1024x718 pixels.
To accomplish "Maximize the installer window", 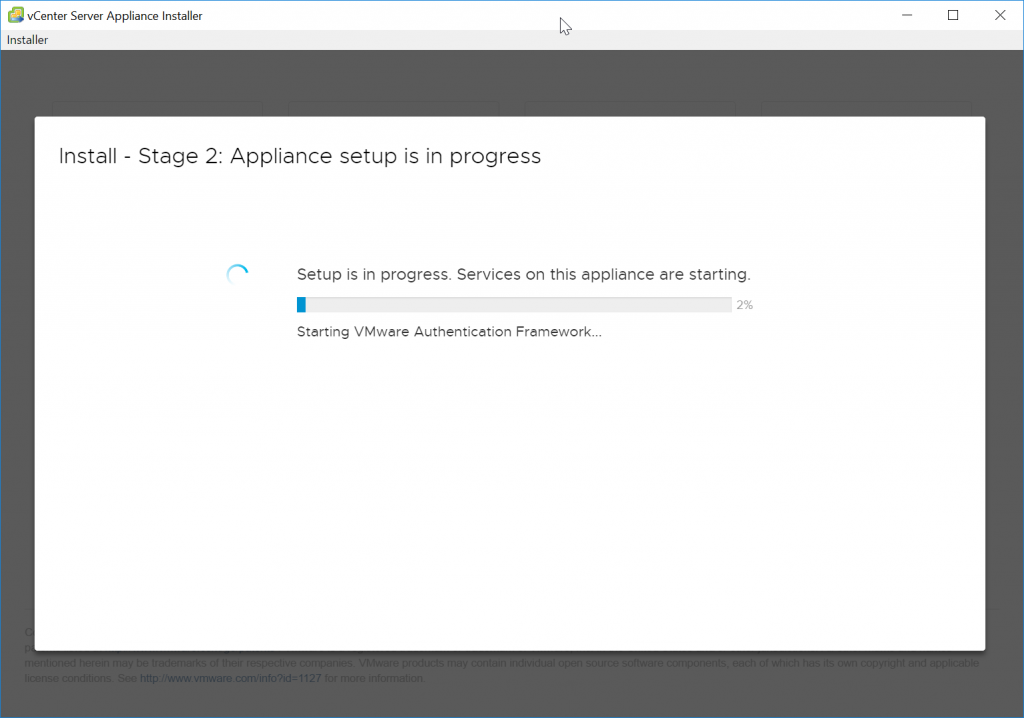I will point(953,15).
